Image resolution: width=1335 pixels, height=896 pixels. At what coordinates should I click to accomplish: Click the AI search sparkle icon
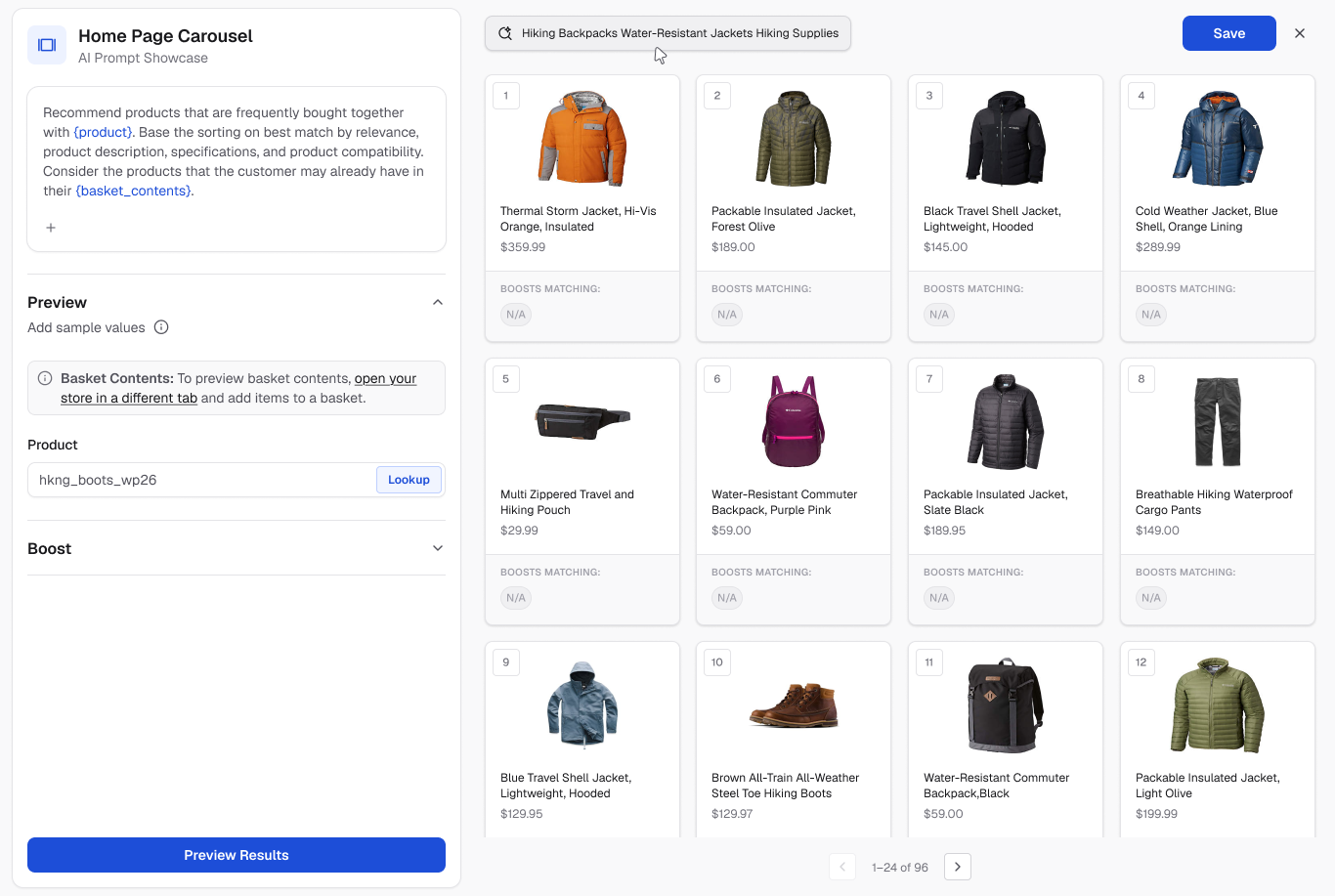[x=505, y=33]
